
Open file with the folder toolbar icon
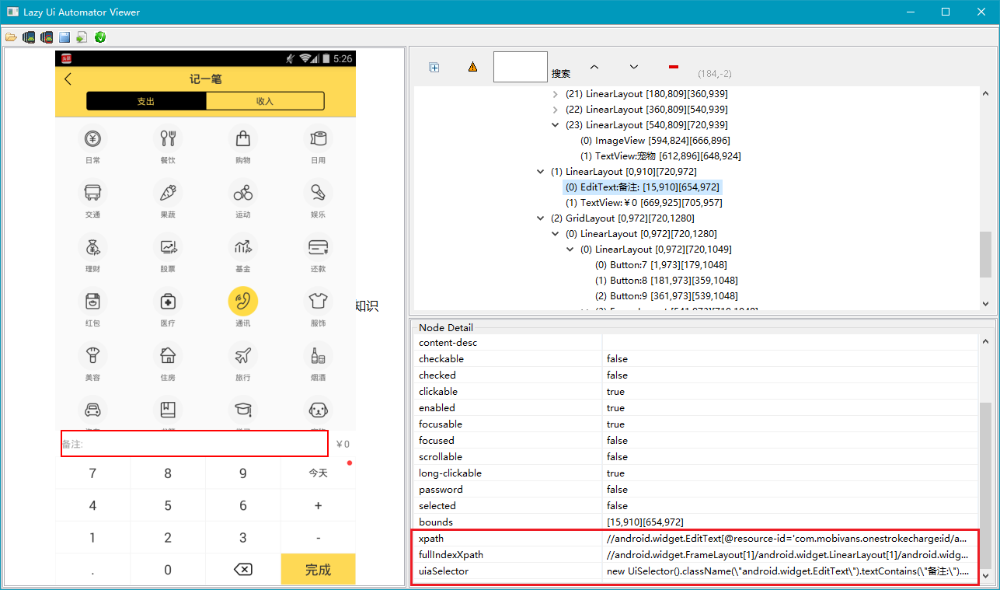pos(11,38)
